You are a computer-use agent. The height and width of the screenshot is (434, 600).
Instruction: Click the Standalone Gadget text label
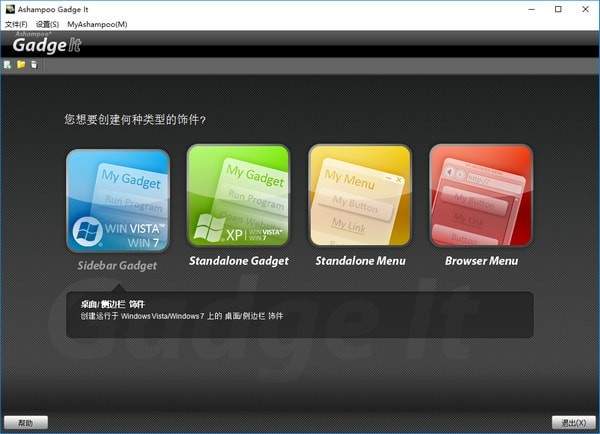pos(239,261)
